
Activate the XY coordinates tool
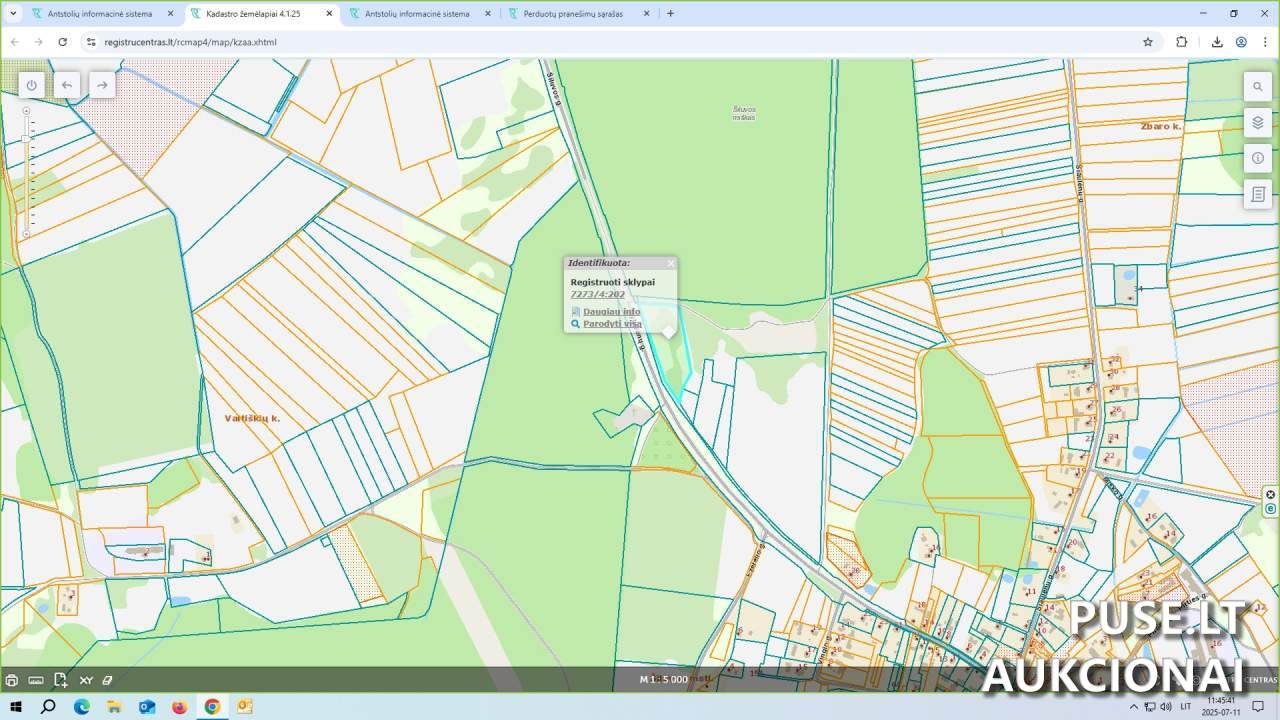tap(85, 680)
